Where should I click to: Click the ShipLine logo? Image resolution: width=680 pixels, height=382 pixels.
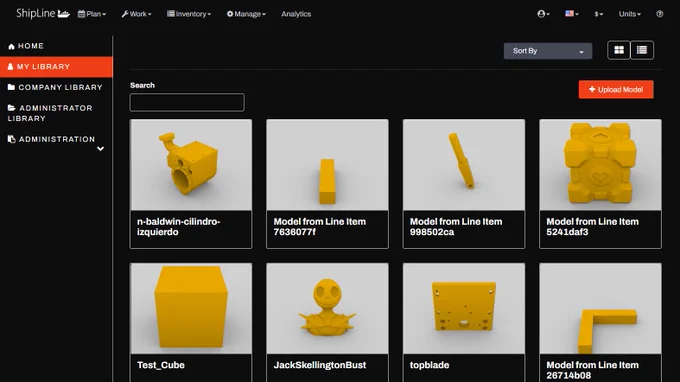pyautogui.click(x=42, y=13)
